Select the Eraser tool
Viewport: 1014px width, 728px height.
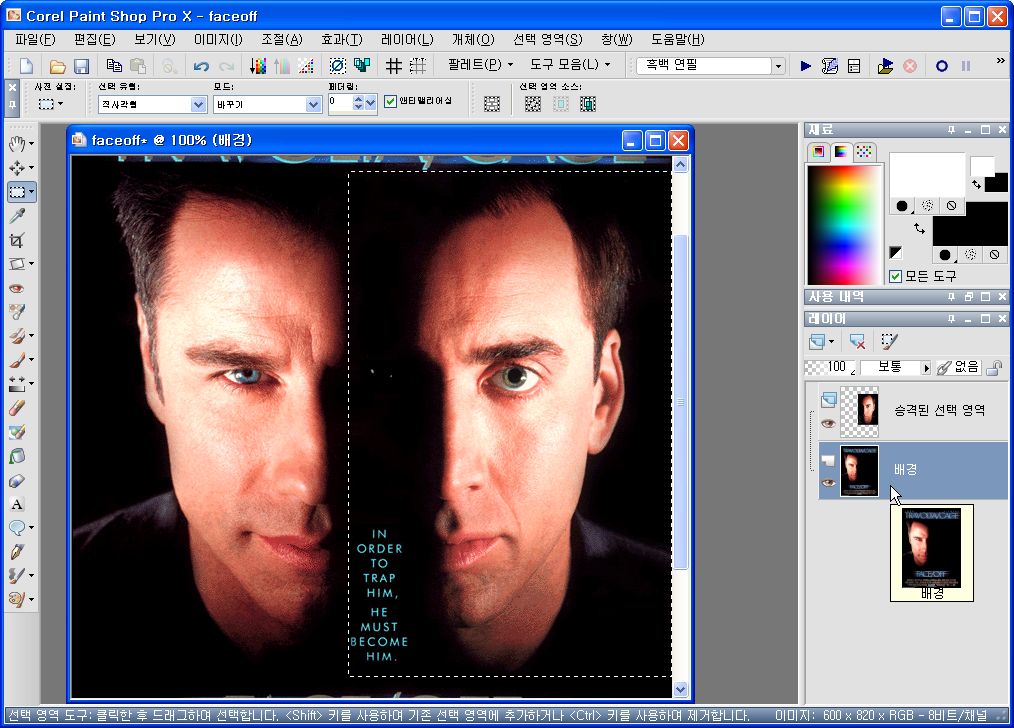tap(17, 407)
